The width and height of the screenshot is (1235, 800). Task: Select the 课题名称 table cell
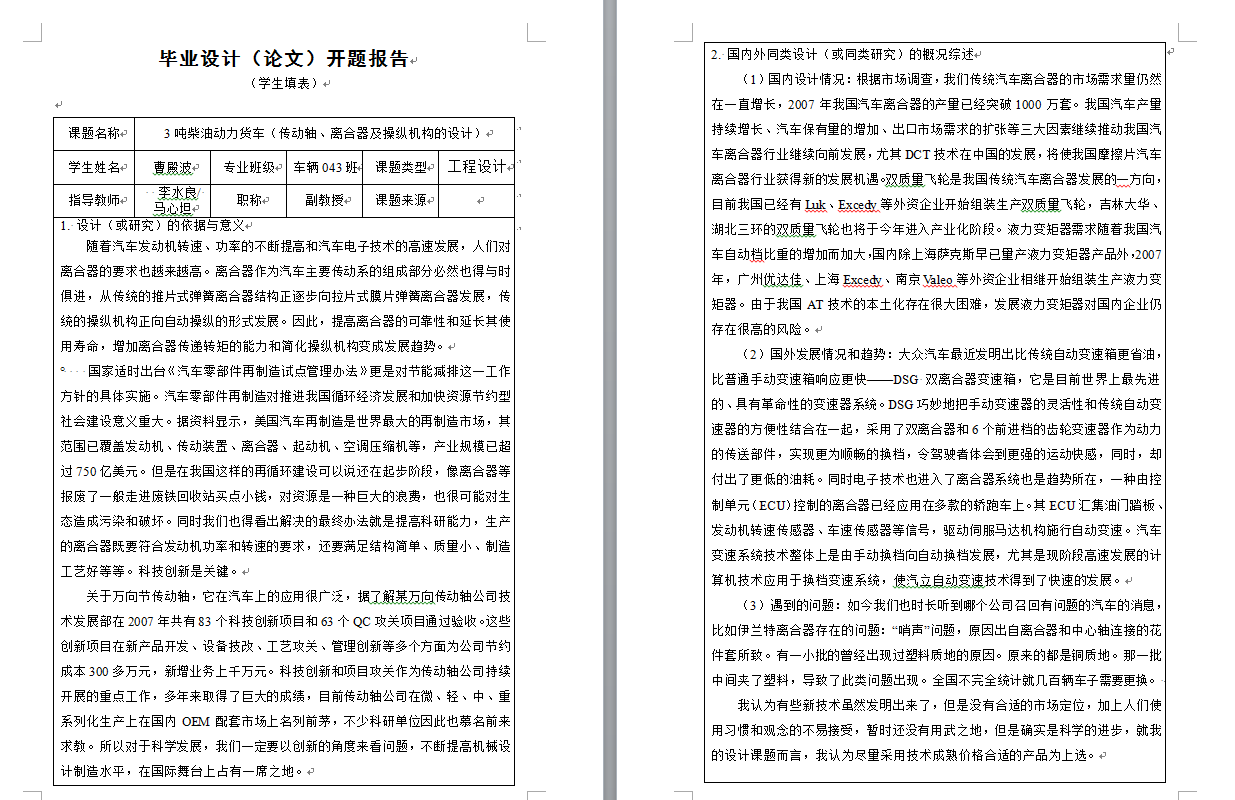click(93, 133)
